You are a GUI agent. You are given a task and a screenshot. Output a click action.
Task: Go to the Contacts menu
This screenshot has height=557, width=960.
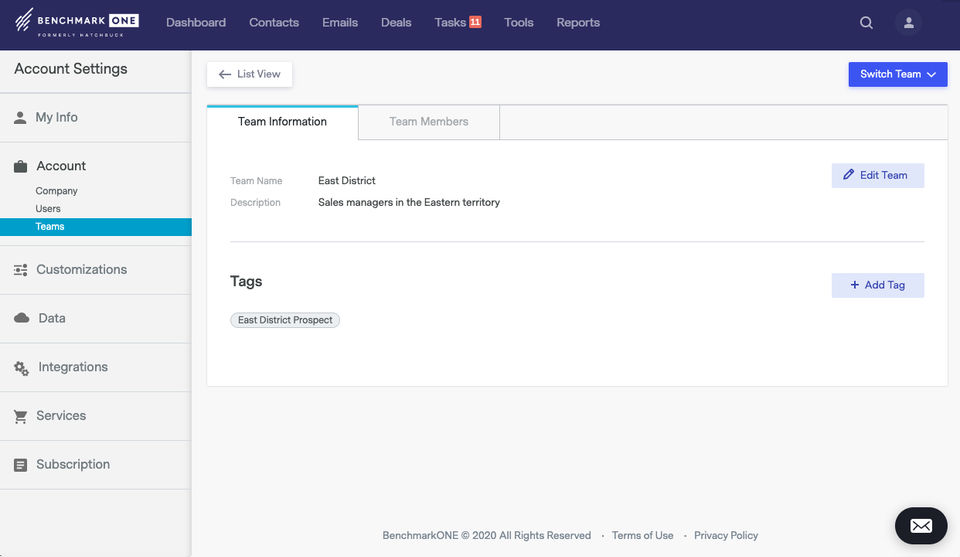pos(274,23)
